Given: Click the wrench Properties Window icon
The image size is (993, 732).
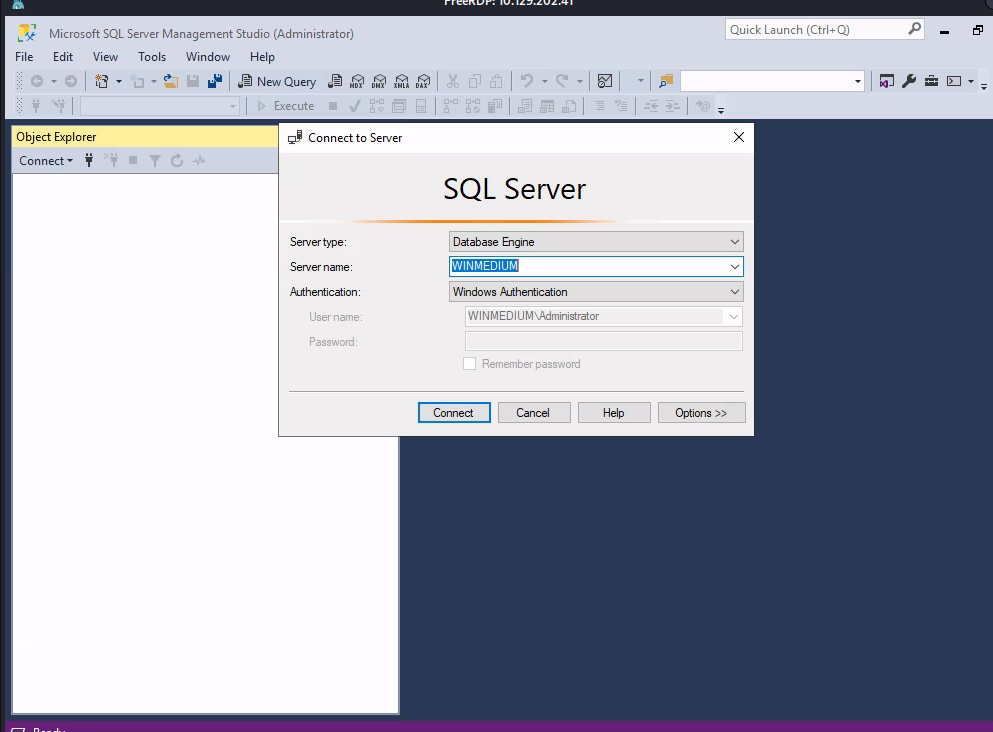Looking at the screenshot, I should point(909,82).
